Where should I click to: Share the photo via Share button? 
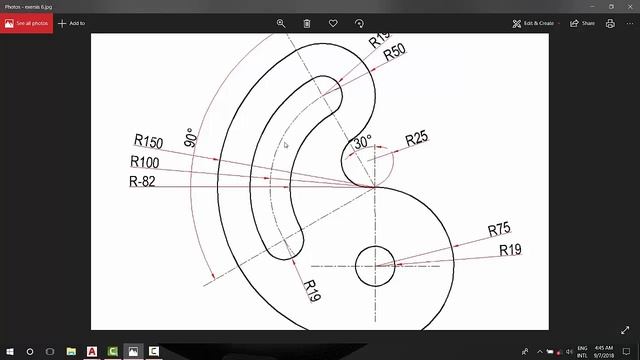pos(582,23)
